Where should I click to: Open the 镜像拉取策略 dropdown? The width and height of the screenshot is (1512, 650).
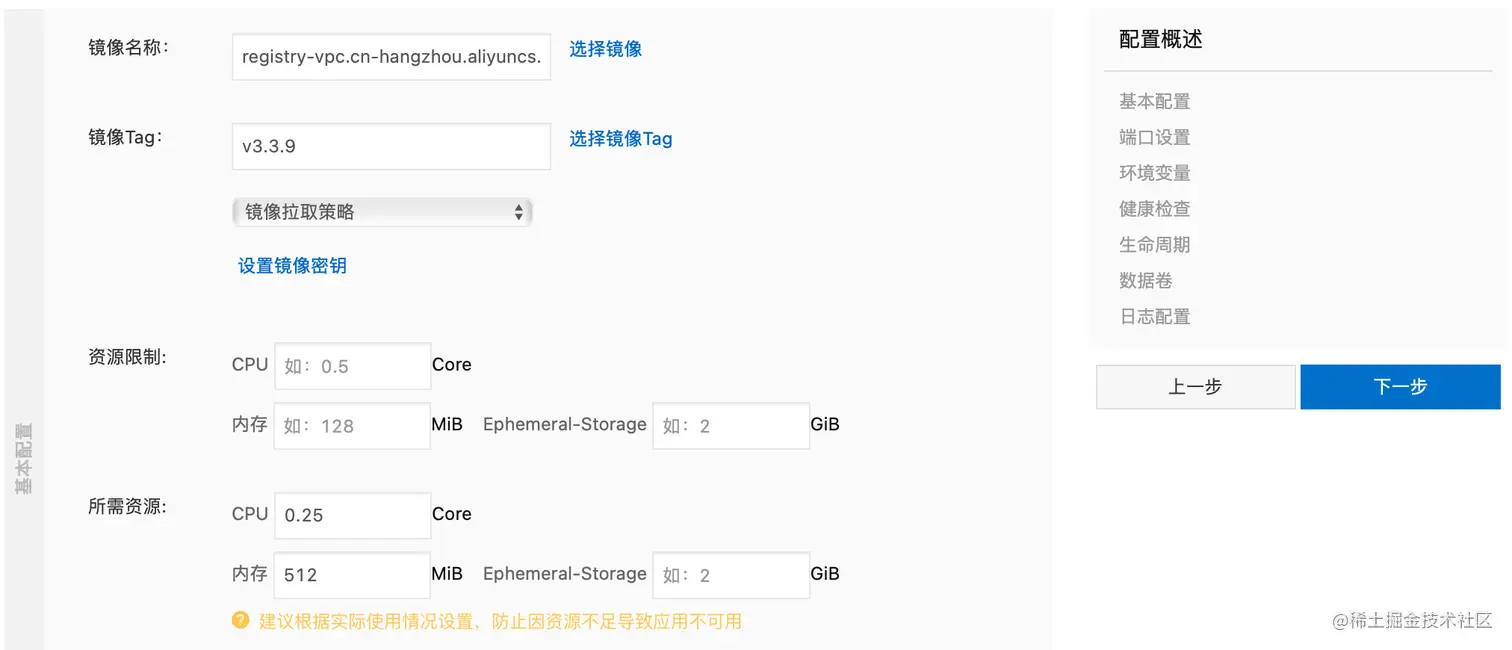(382, 212)
